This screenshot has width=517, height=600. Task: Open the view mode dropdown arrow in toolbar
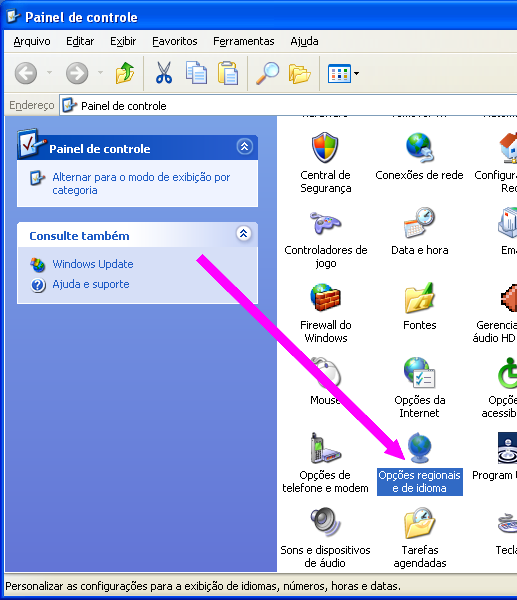356,73
